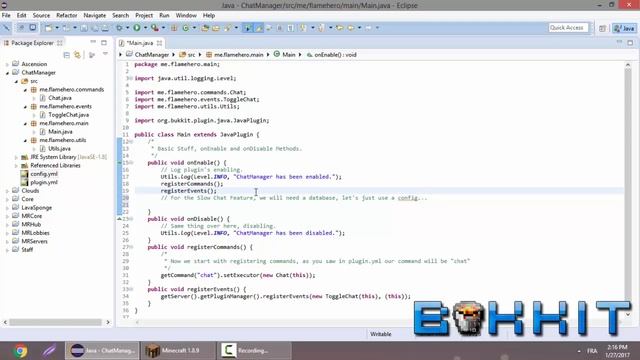
Task: Open the Source menu
Action: 41,16
